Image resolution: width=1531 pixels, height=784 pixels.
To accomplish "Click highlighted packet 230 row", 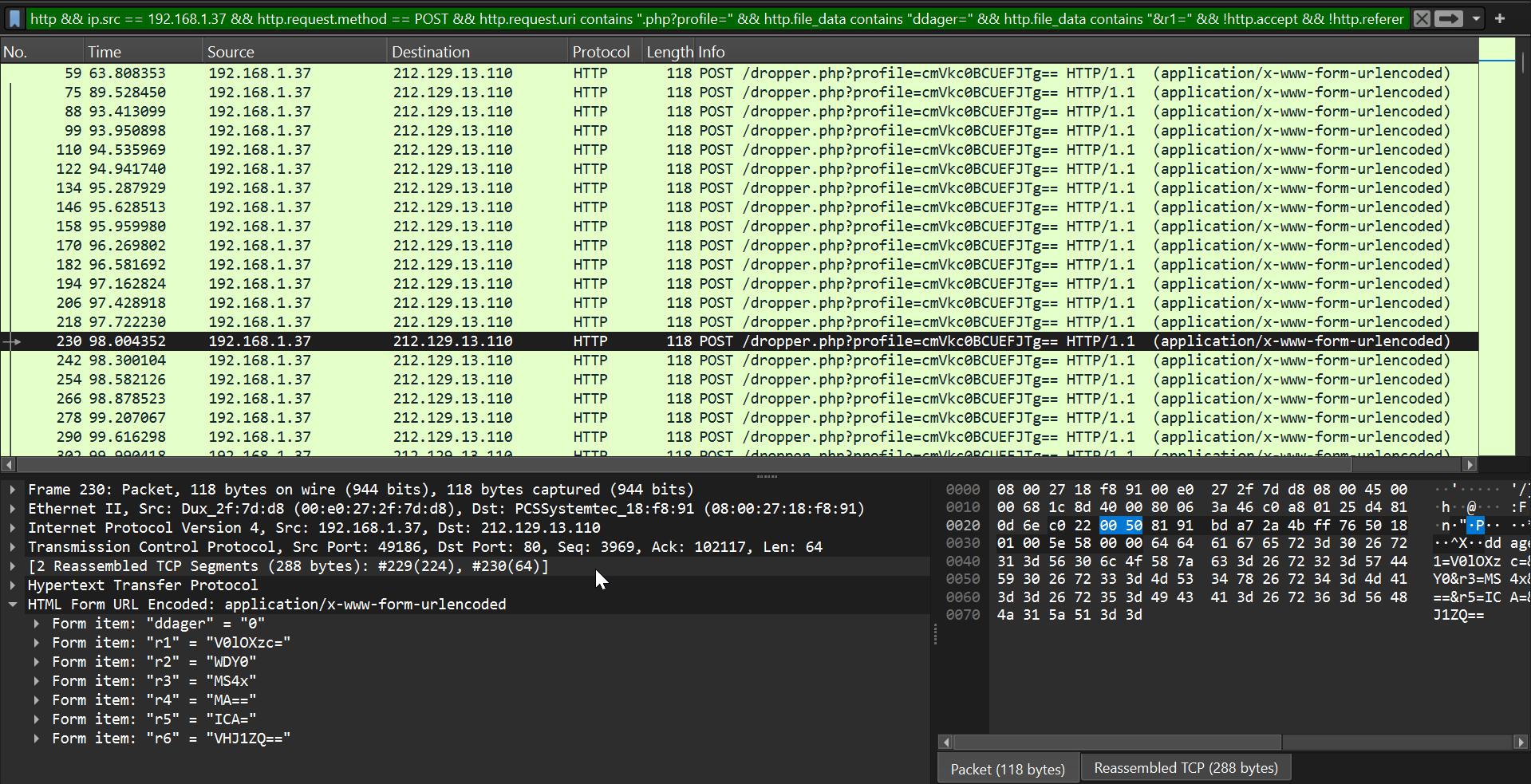I will (x=739, y=341).
